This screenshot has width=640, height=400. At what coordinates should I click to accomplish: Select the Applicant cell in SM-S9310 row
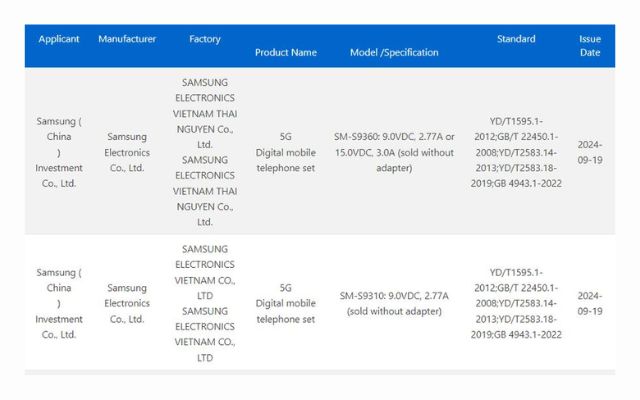point(59,303)
